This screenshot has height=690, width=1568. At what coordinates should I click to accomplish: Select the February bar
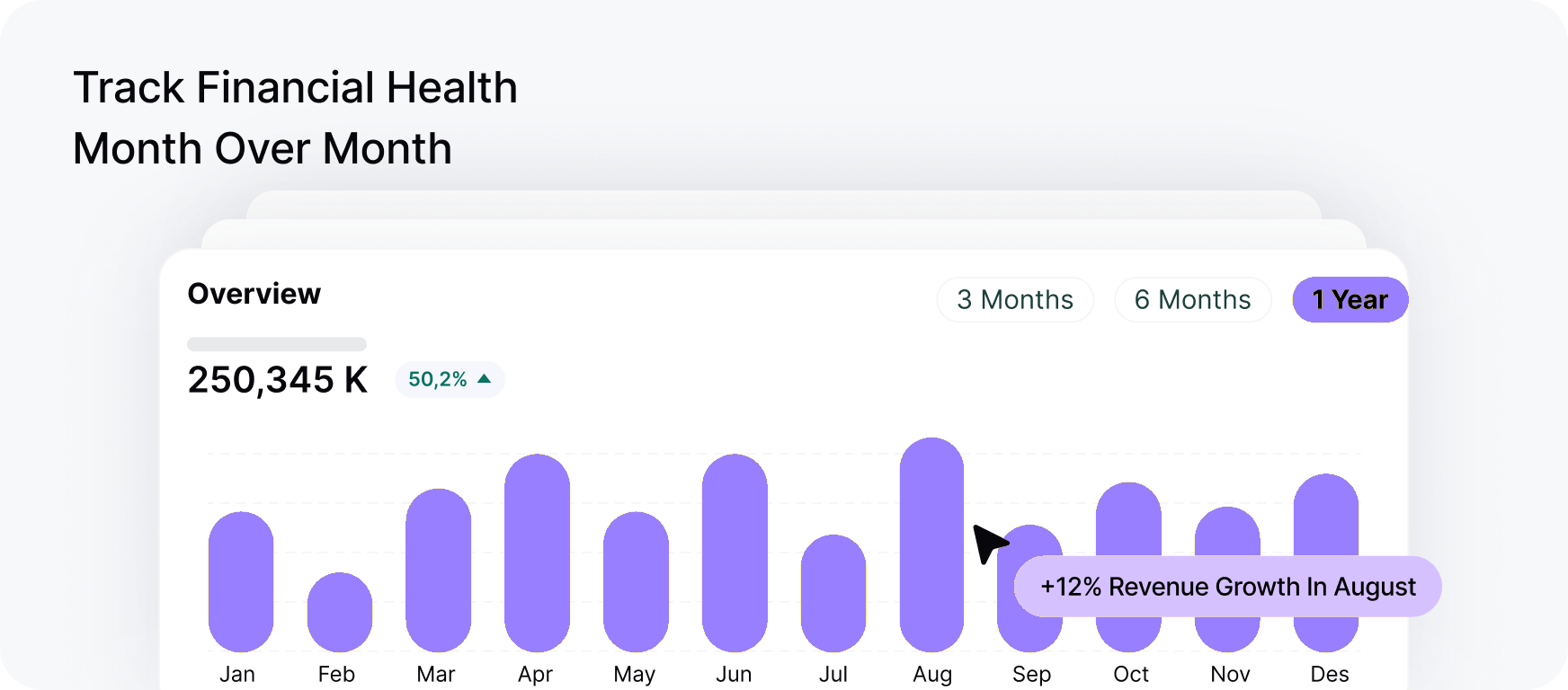tap(339, 612)
